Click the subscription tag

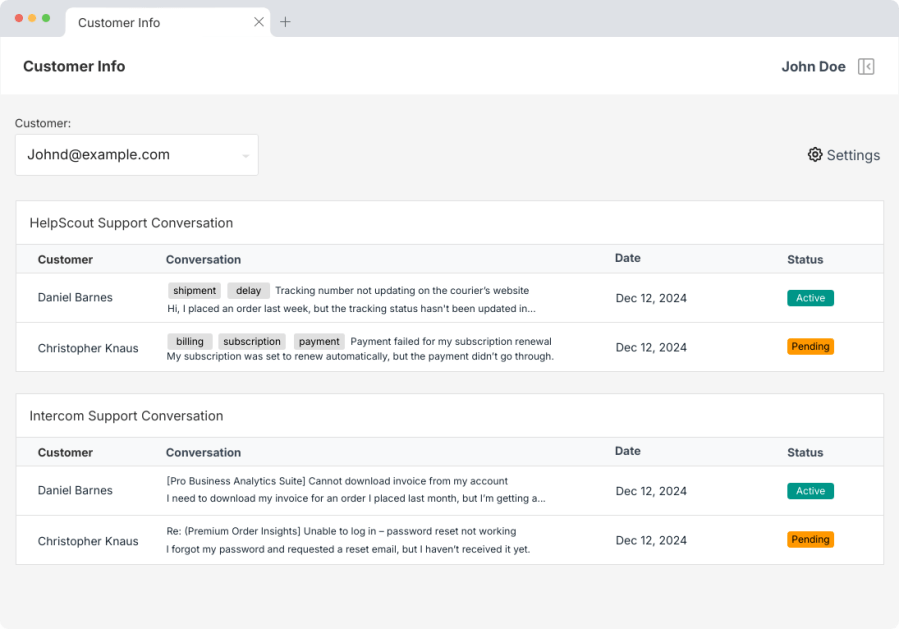252,342
